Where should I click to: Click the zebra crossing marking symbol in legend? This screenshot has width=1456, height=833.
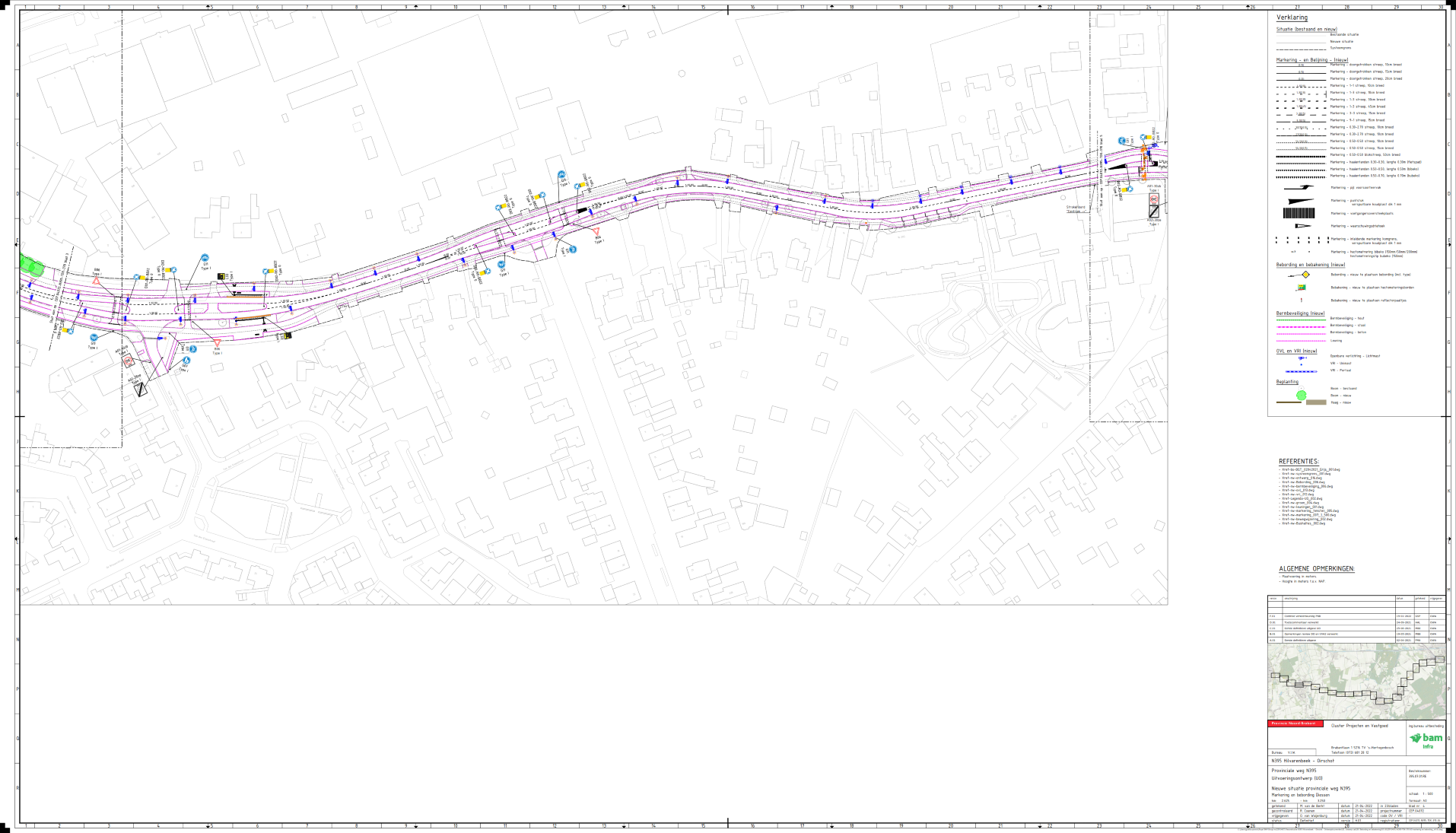(1299, 214)
